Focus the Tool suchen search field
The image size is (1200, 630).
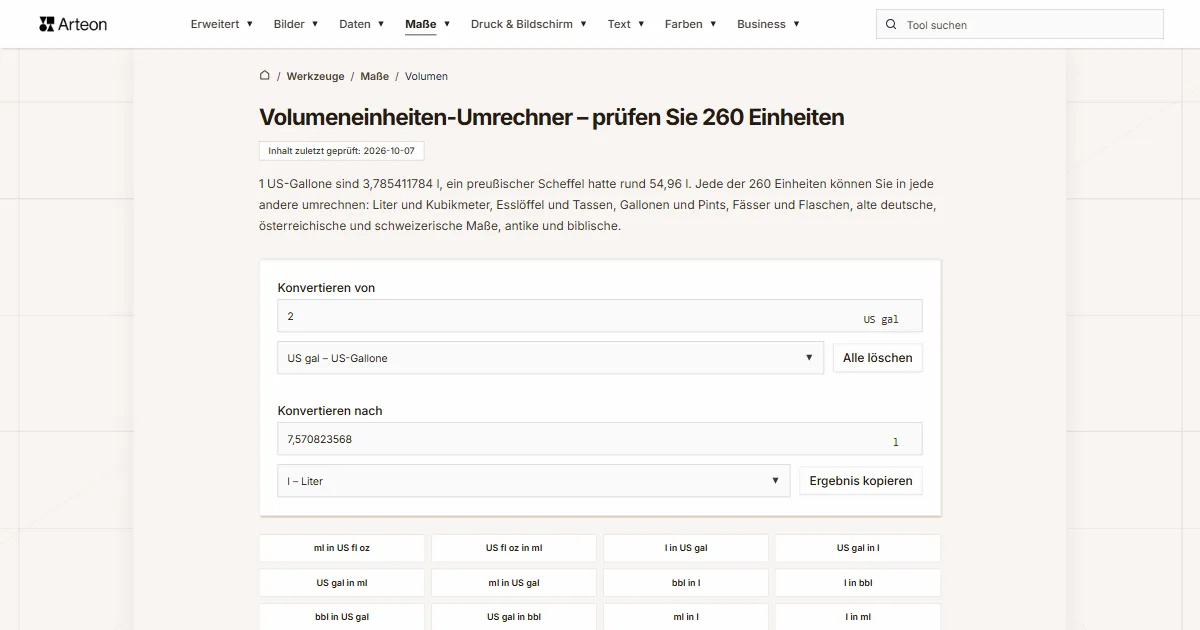tap(1020, 25)
